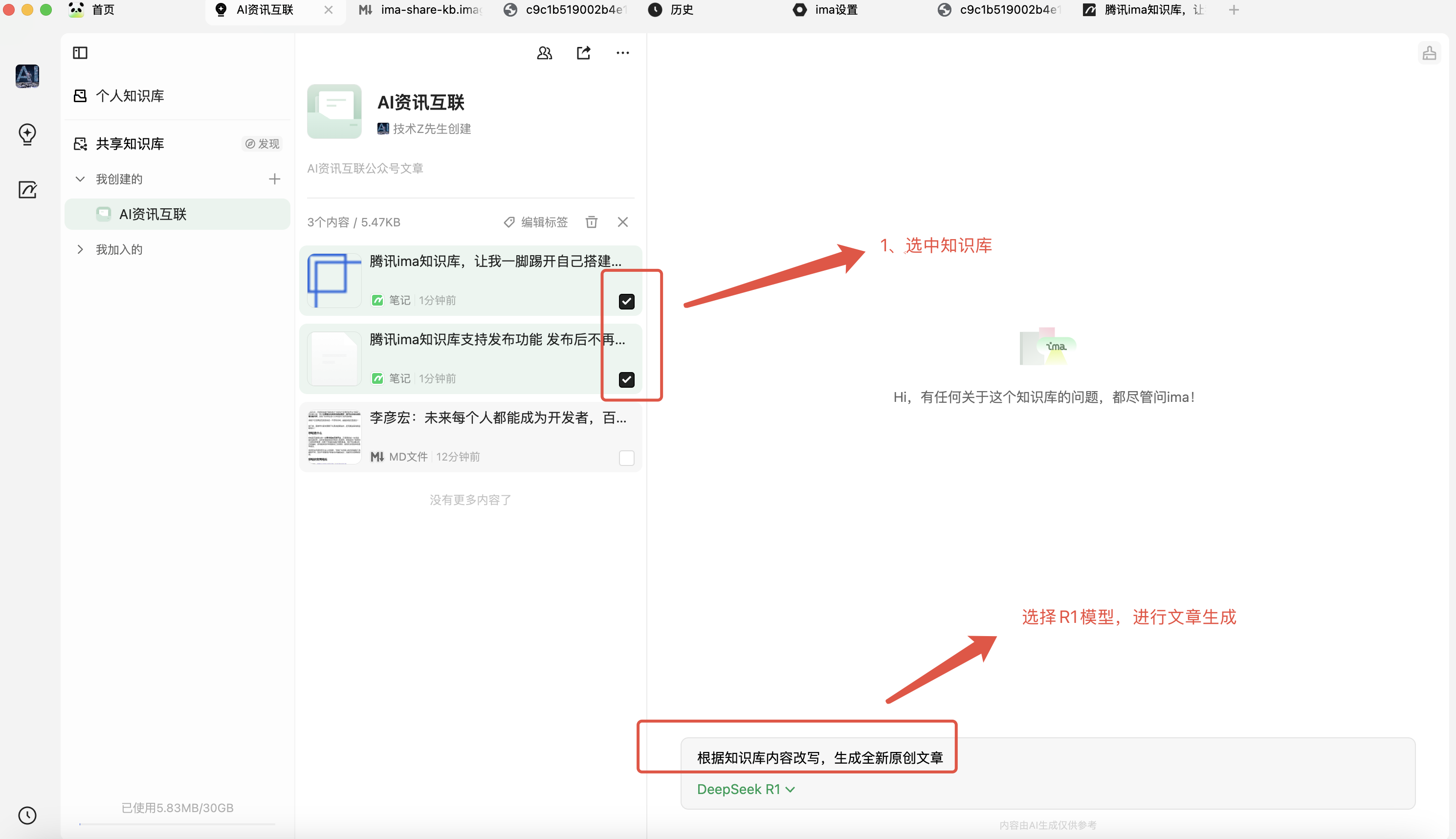The image size is (1456, 839).
Task: Open members icon in knowledge base header
Action: tap(545, 53)
